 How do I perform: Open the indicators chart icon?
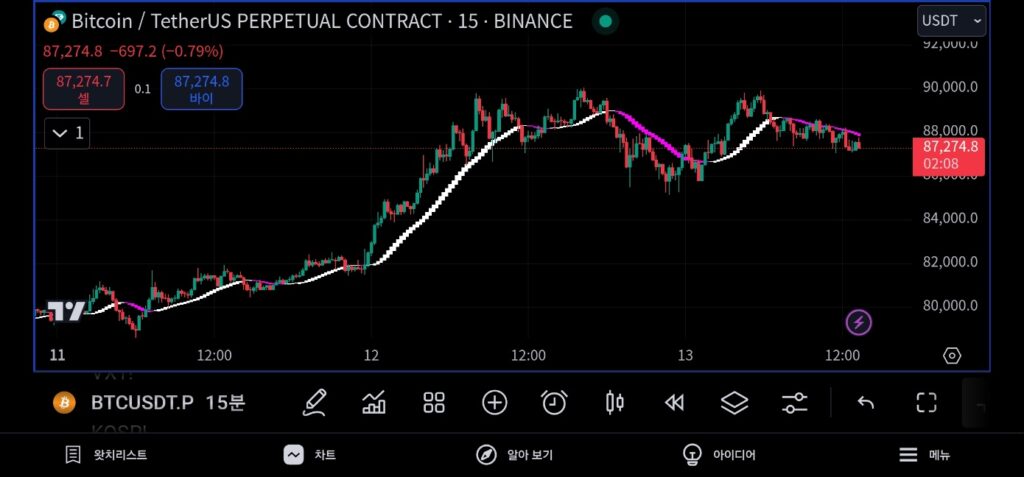pos(374,403)
